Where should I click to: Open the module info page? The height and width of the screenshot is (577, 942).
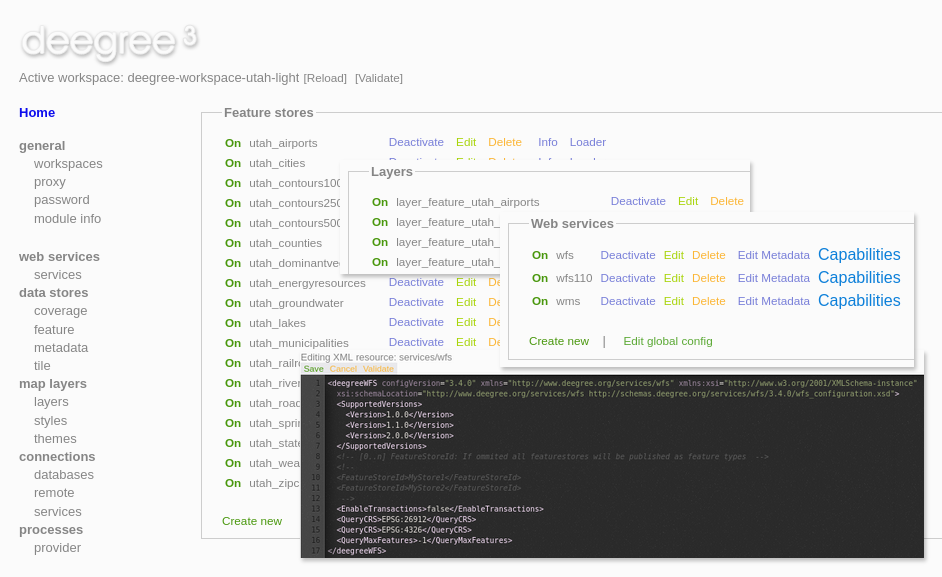[67, 219]
